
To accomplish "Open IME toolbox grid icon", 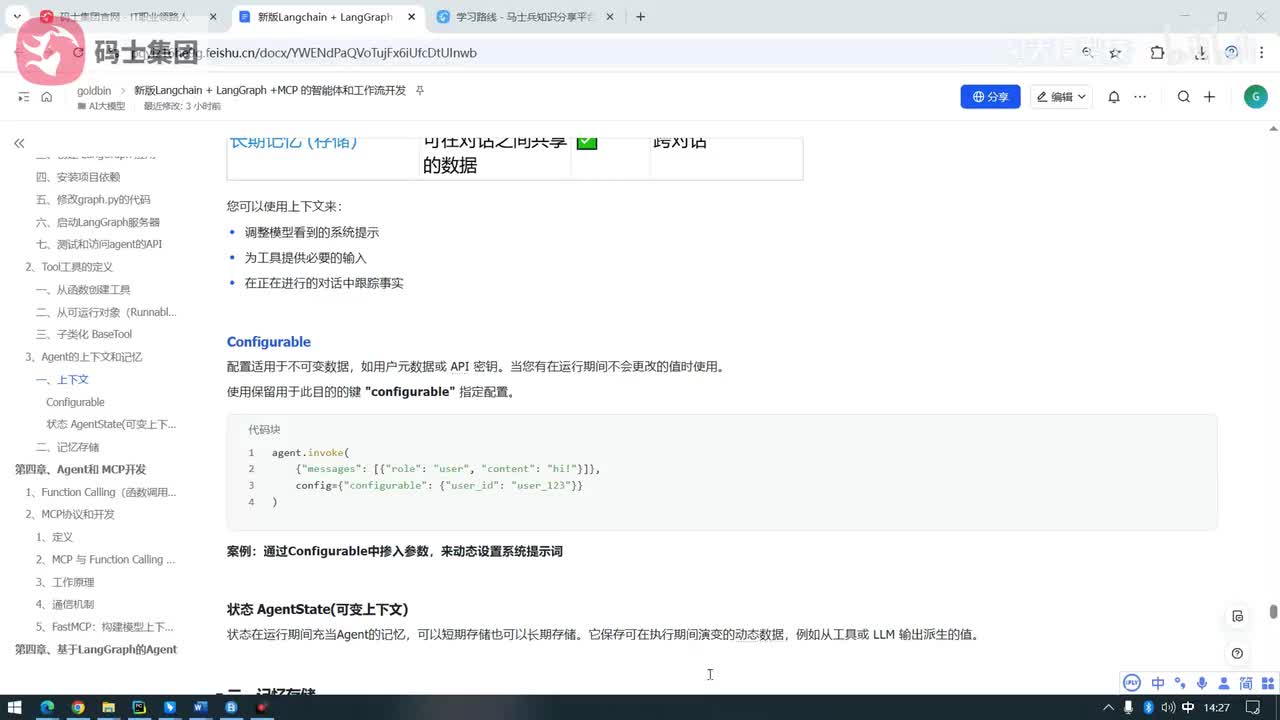I will tap(1268, 683).
